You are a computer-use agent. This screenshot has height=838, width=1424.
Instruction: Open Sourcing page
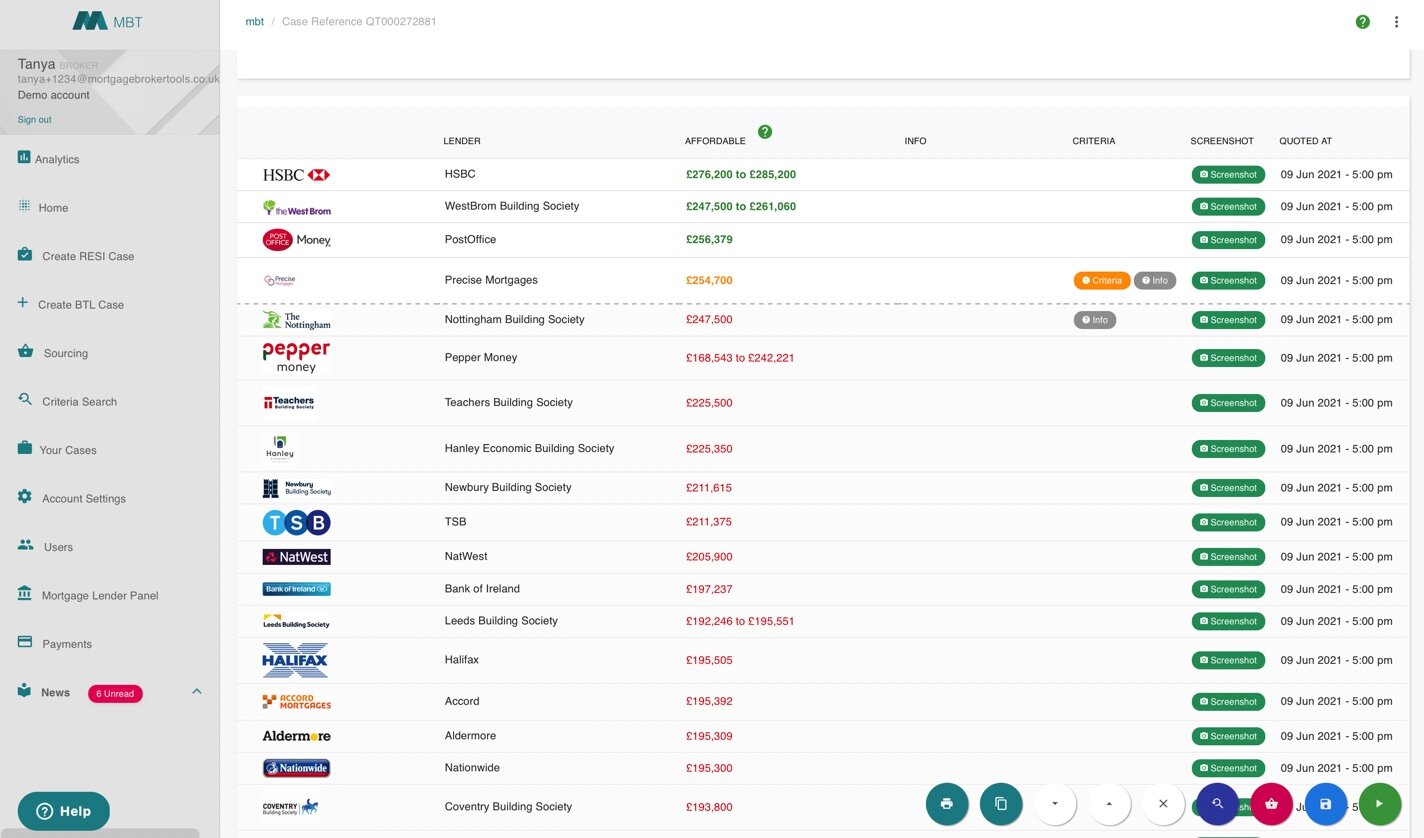[x=66, y=353]
